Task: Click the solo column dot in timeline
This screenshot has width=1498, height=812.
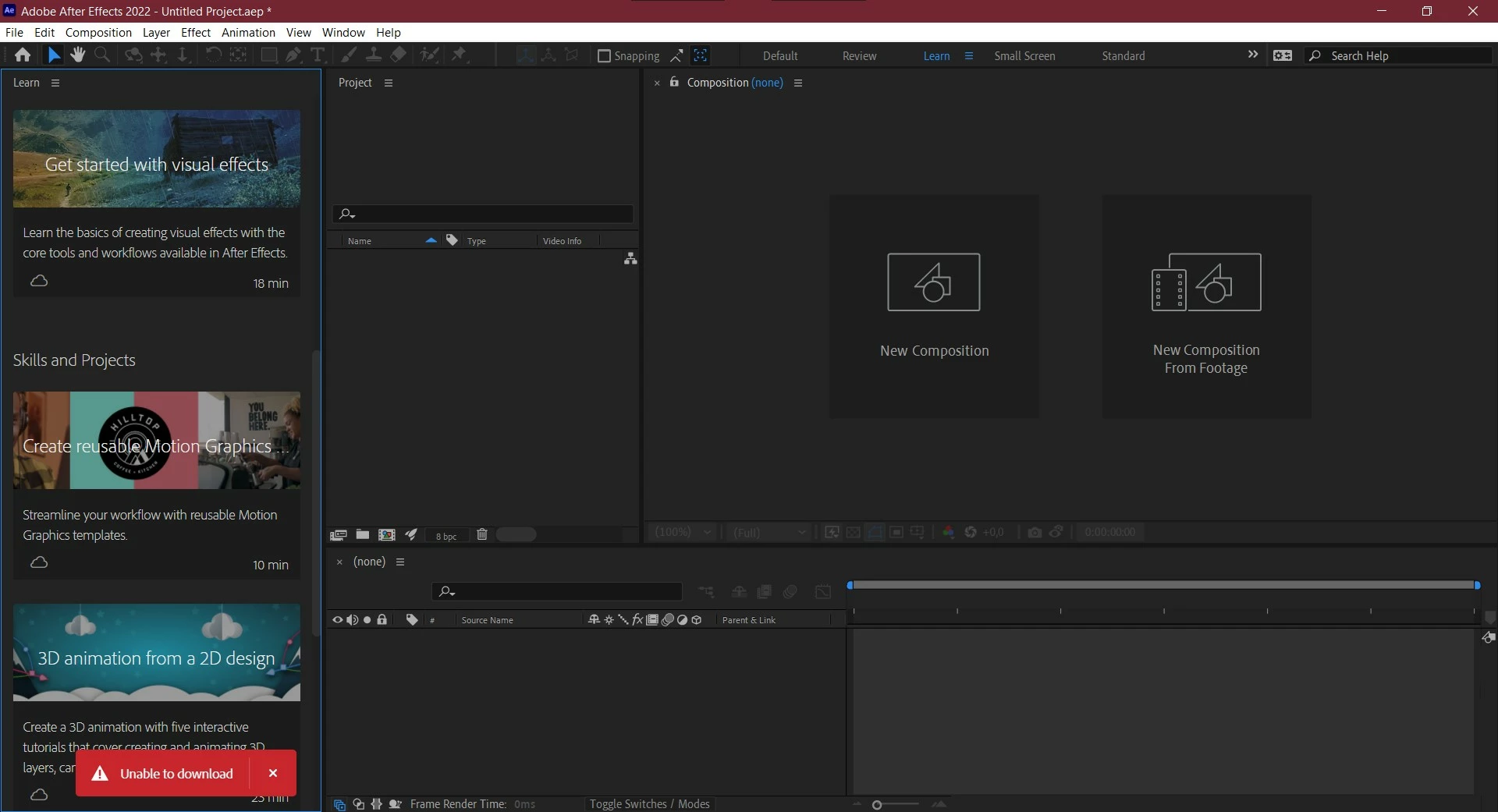Action: 367,620
